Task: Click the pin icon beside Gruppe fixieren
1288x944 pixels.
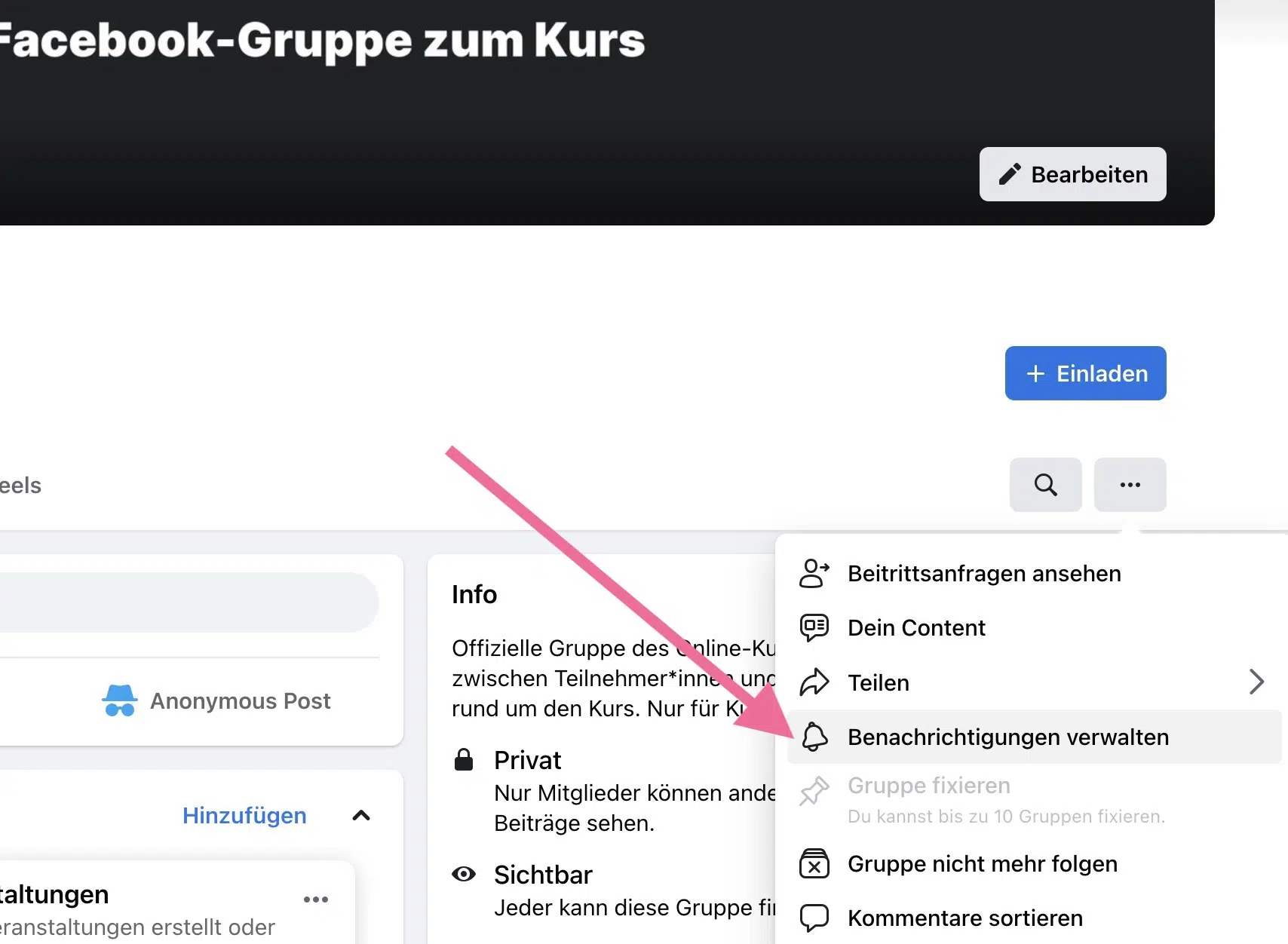Action: pyautogui.click(x=814, y=790)
